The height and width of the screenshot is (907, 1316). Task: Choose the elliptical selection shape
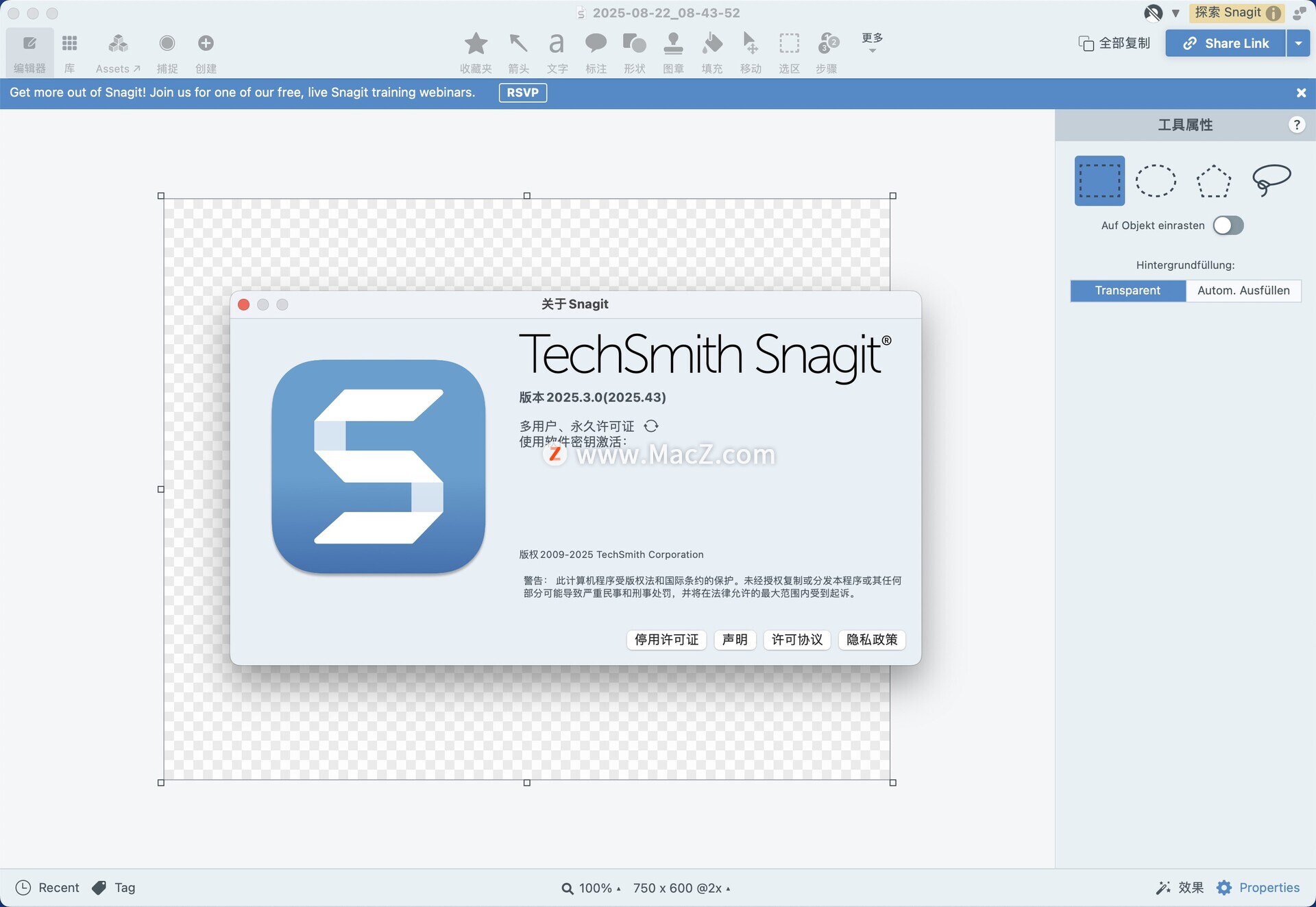click(1156, 181)
